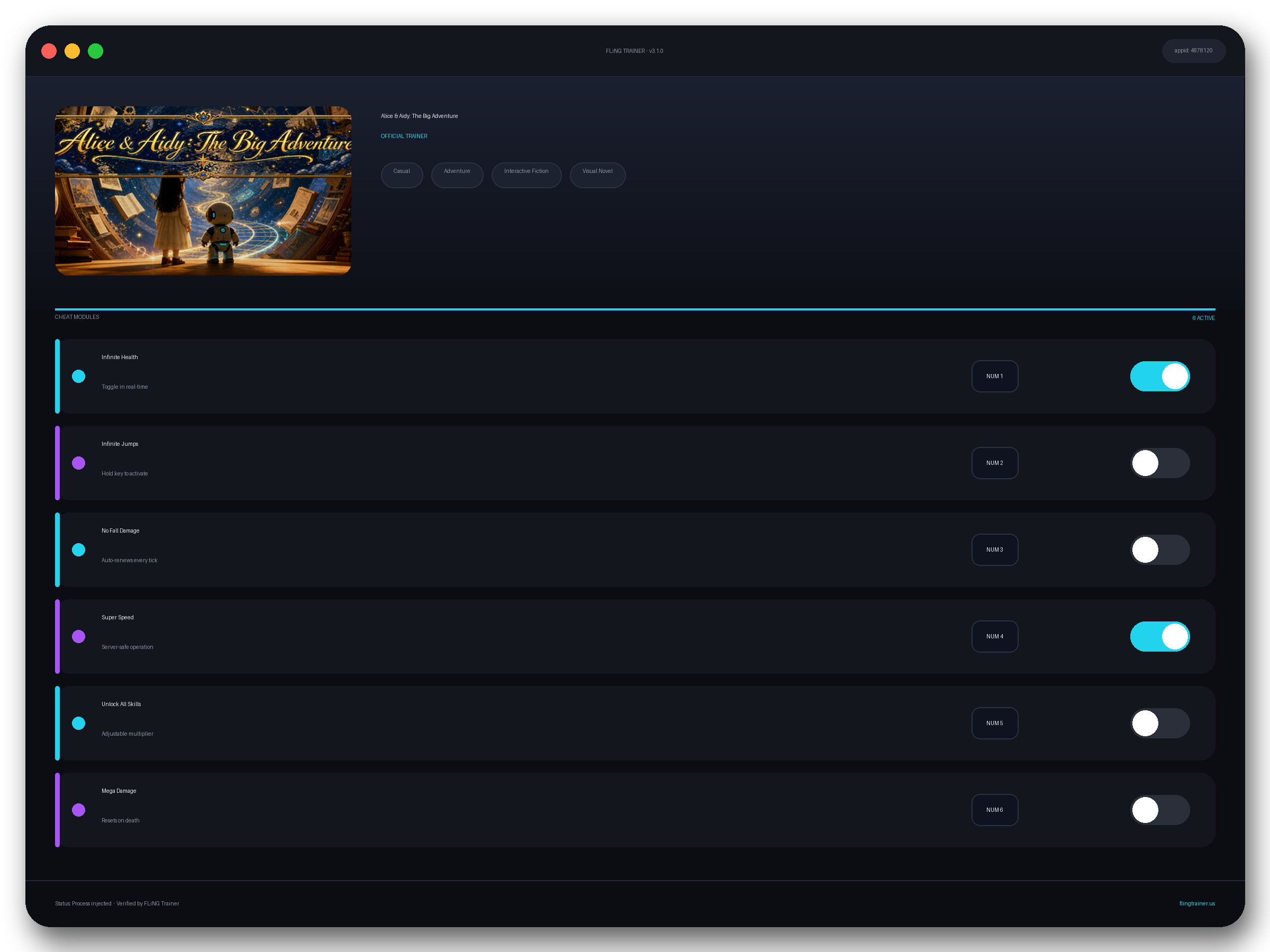Turn off the Super Speed switch
Image resolution: width=1270 pixels, height=952 pixels.
coord(1160,636)
